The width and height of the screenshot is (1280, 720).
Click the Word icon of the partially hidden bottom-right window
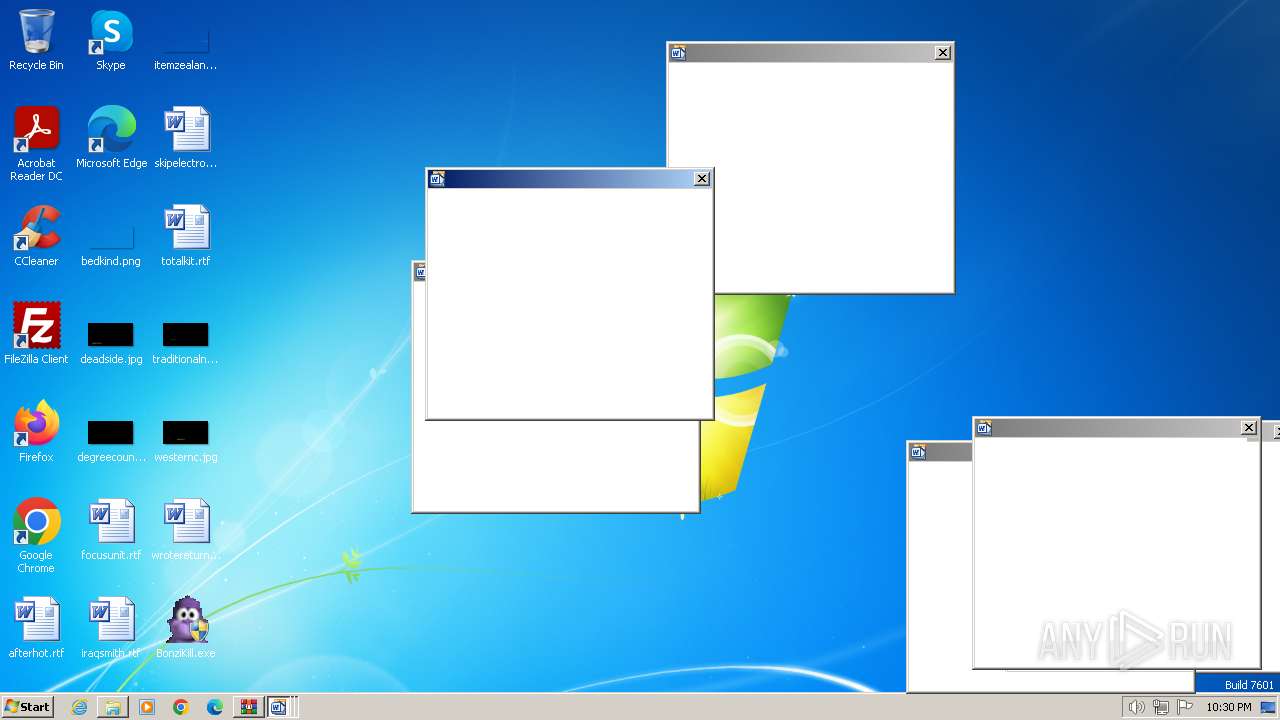pyautogui.click(x=918, y=452)
